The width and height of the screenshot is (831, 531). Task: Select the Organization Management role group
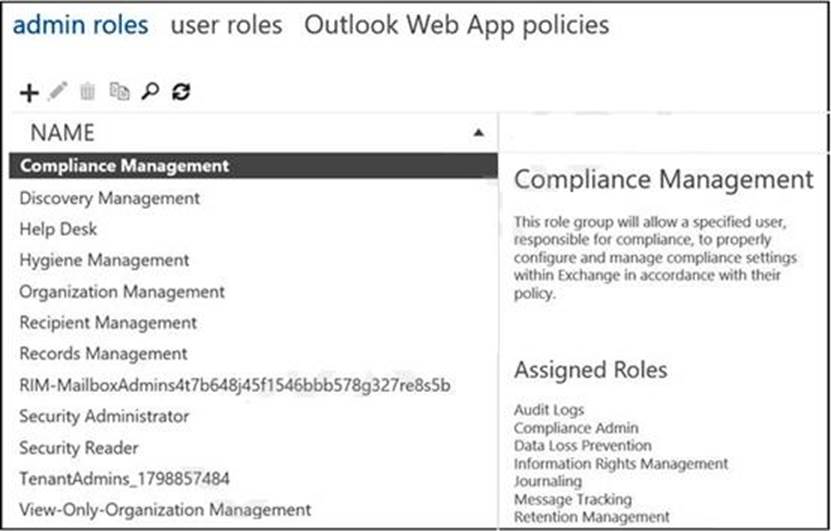click(x=122, y=292)
